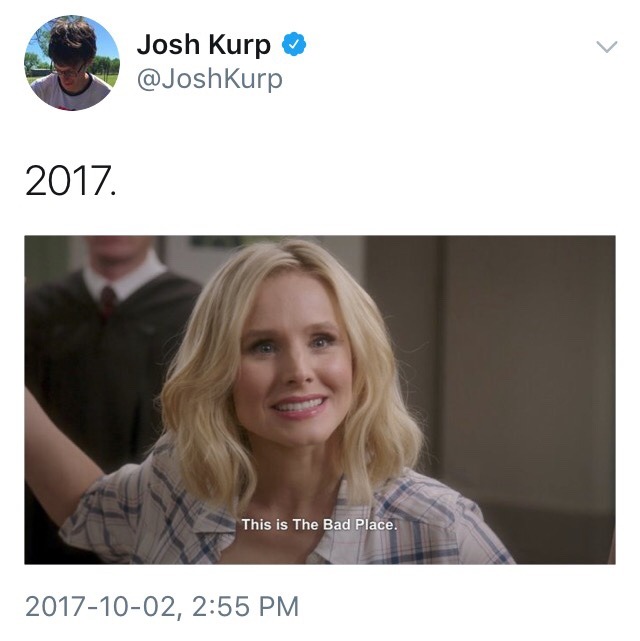Click the "This is The Bad Place." subtitle
Viewport: 640px width, 641px height.
coord(319,524)
